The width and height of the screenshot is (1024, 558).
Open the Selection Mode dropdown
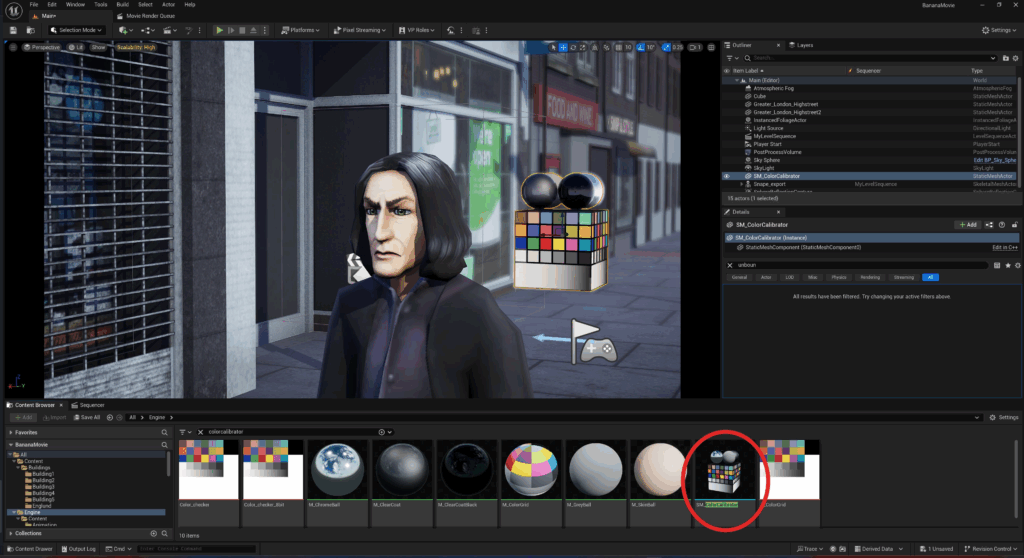[78, 30]
